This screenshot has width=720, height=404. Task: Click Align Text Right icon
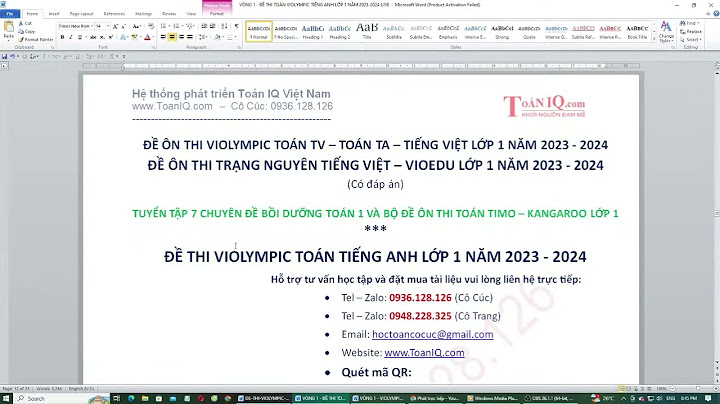click(181, 37)
